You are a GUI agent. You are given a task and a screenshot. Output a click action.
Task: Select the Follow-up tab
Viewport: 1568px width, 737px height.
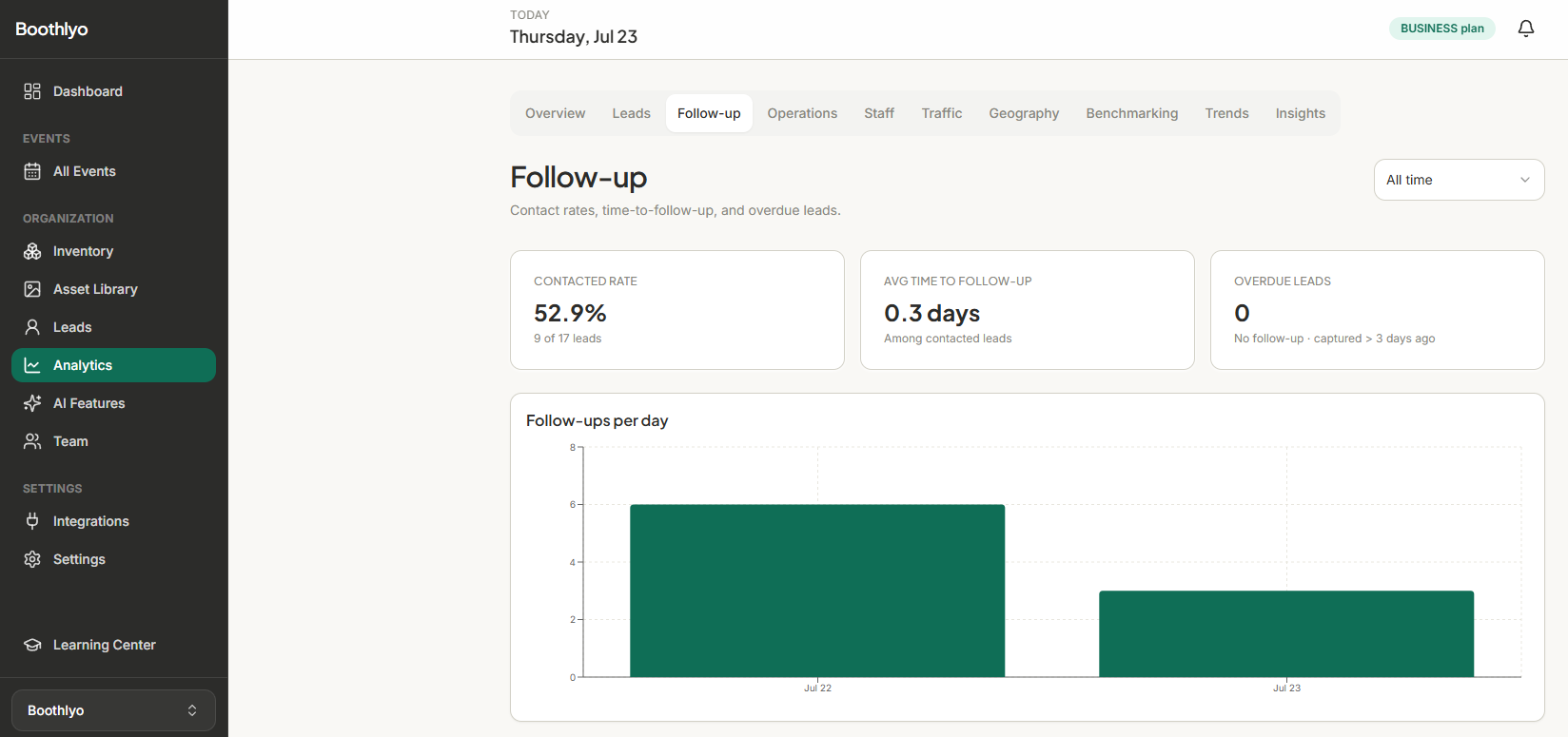point(709,113)
